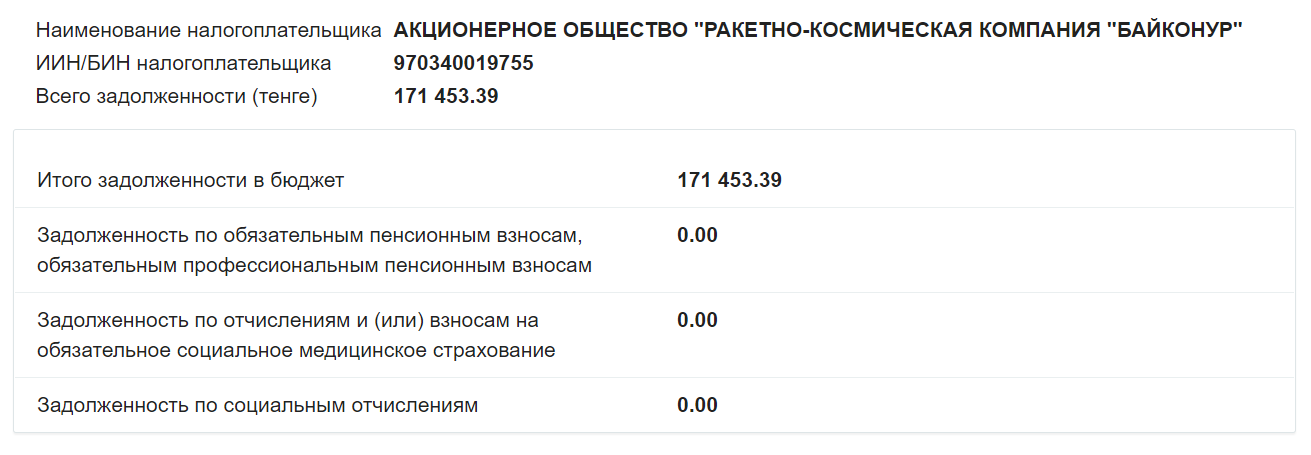Click the total debt amount beside "Всего задолженности"

click(446, 97)
